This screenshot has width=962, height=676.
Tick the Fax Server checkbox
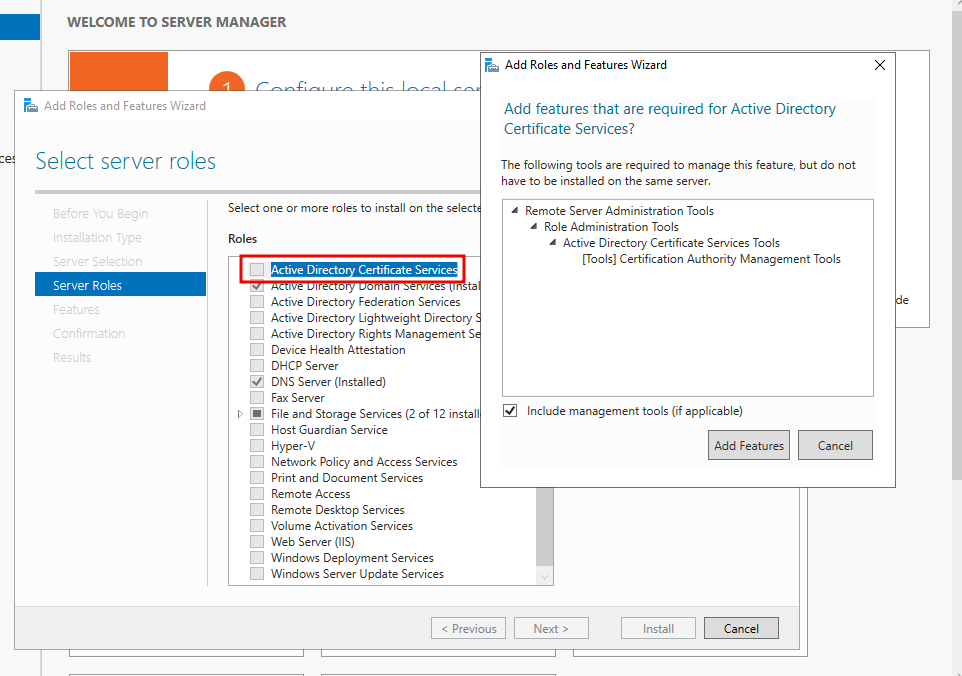click(x=257, y=398)
